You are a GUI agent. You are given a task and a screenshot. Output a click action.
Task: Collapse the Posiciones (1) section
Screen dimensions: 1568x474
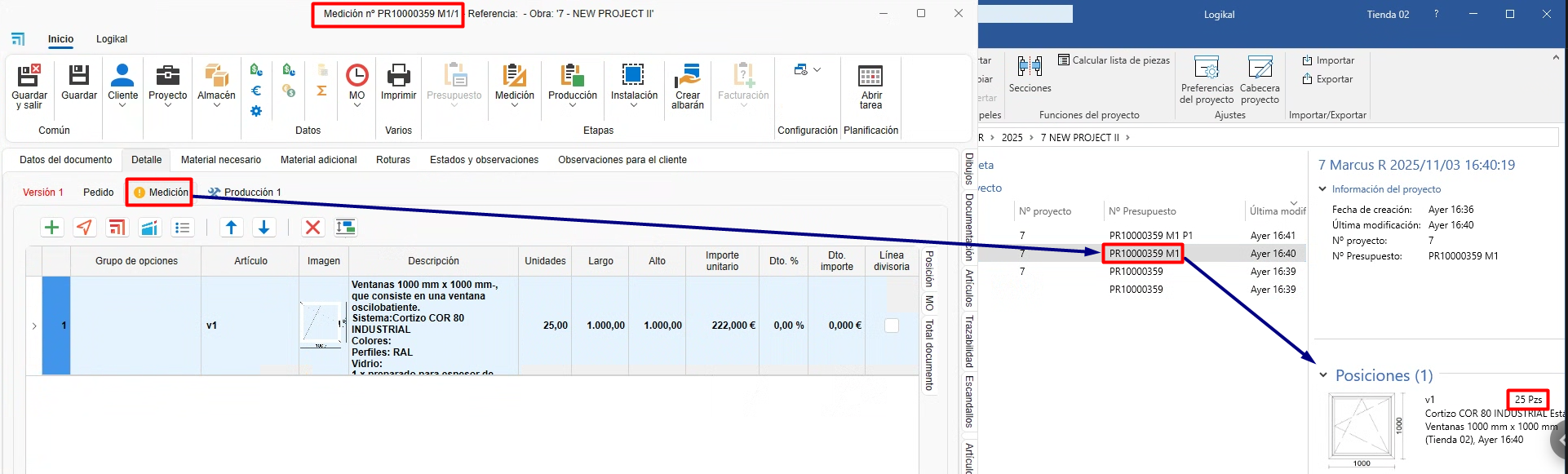coord(1323,376)
